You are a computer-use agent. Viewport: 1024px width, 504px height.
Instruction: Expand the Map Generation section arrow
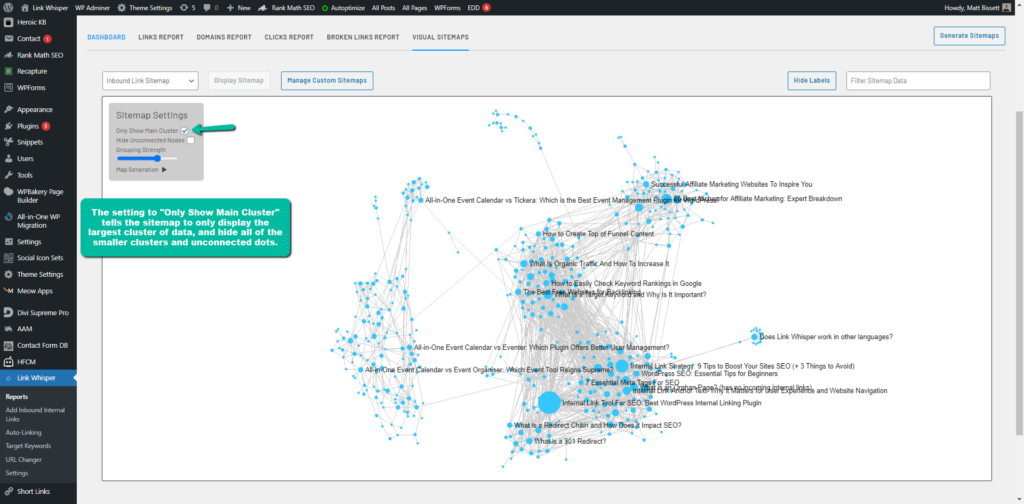point(164,169)
